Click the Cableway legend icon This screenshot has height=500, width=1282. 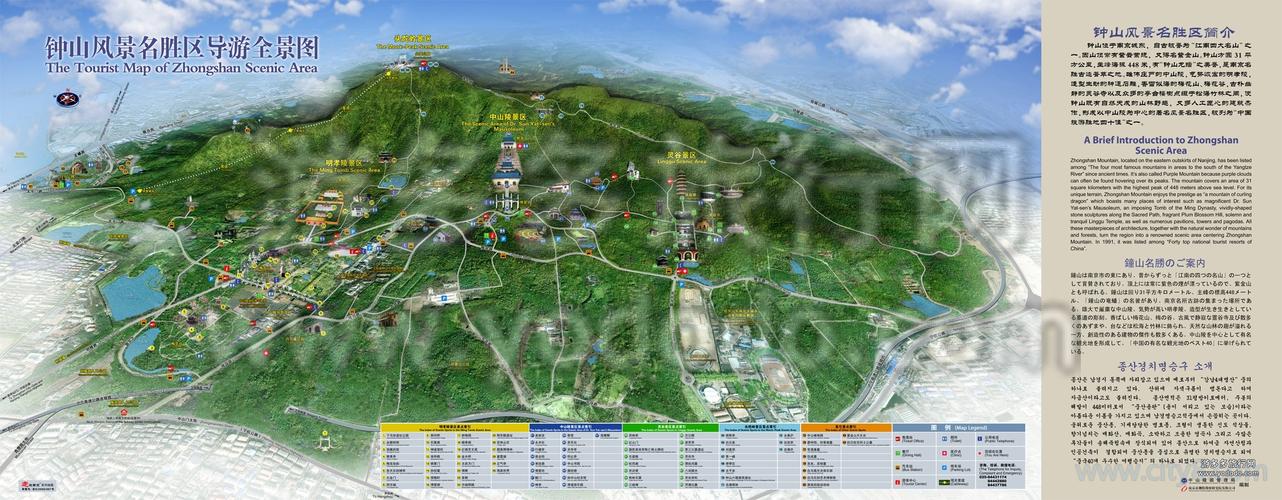tap(944, 482)
